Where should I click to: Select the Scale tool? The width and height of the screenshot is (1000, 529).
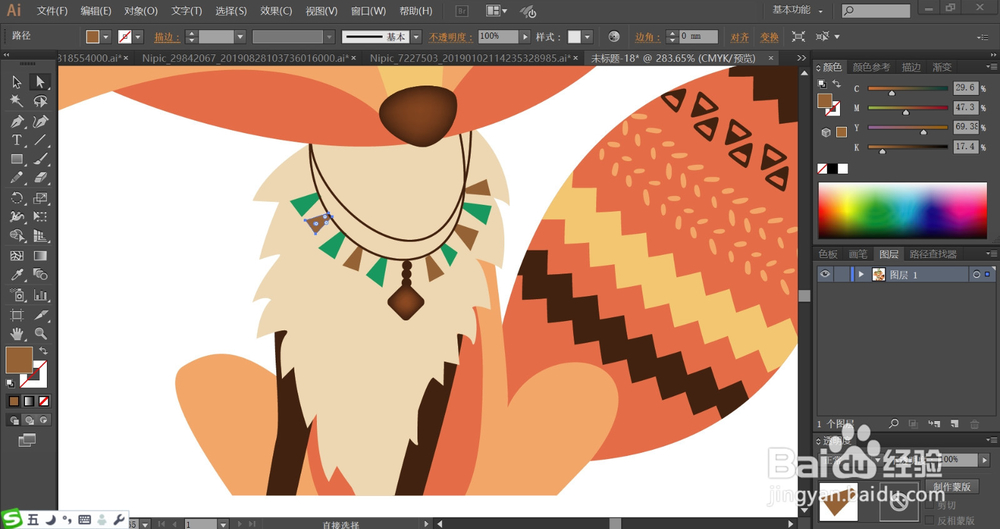40,198
